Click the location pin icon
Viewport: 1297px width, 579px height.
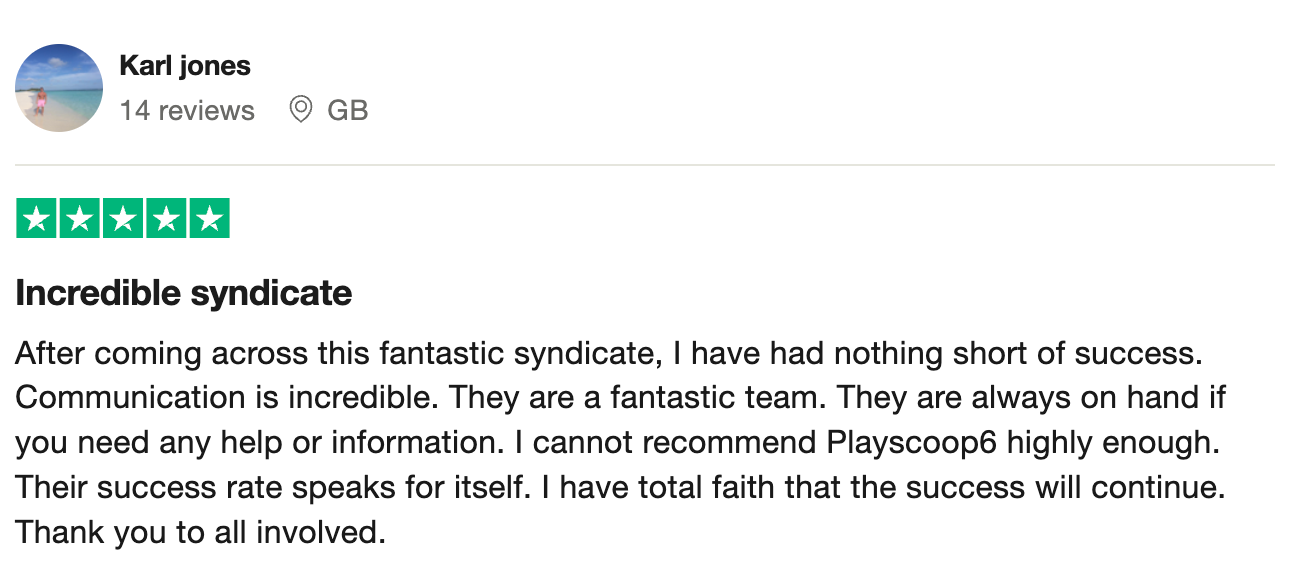pyautogui.click(x=300, y=110)
